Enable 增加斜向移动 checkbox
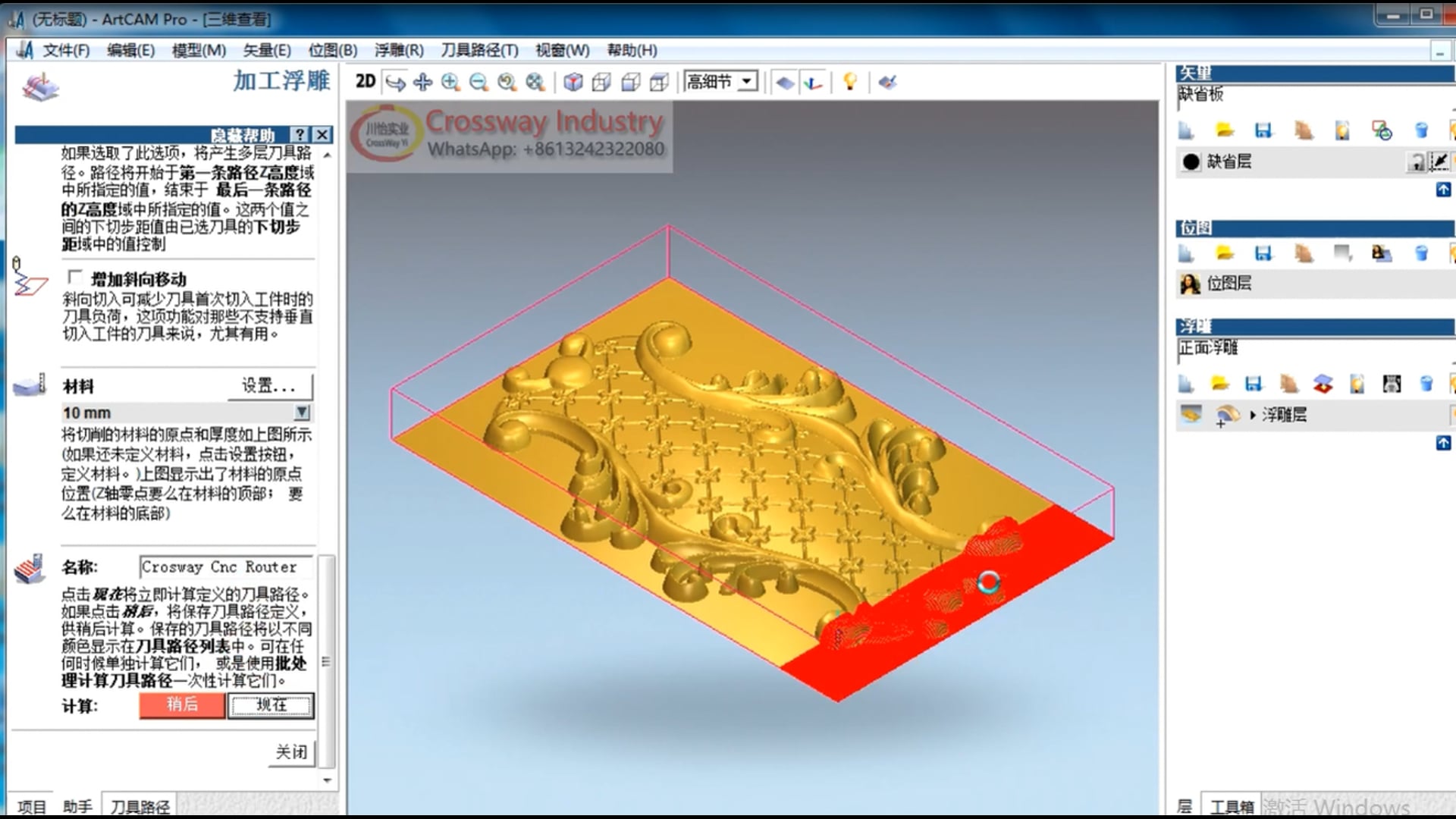The image size is (1456, 819). pos(75,278)
